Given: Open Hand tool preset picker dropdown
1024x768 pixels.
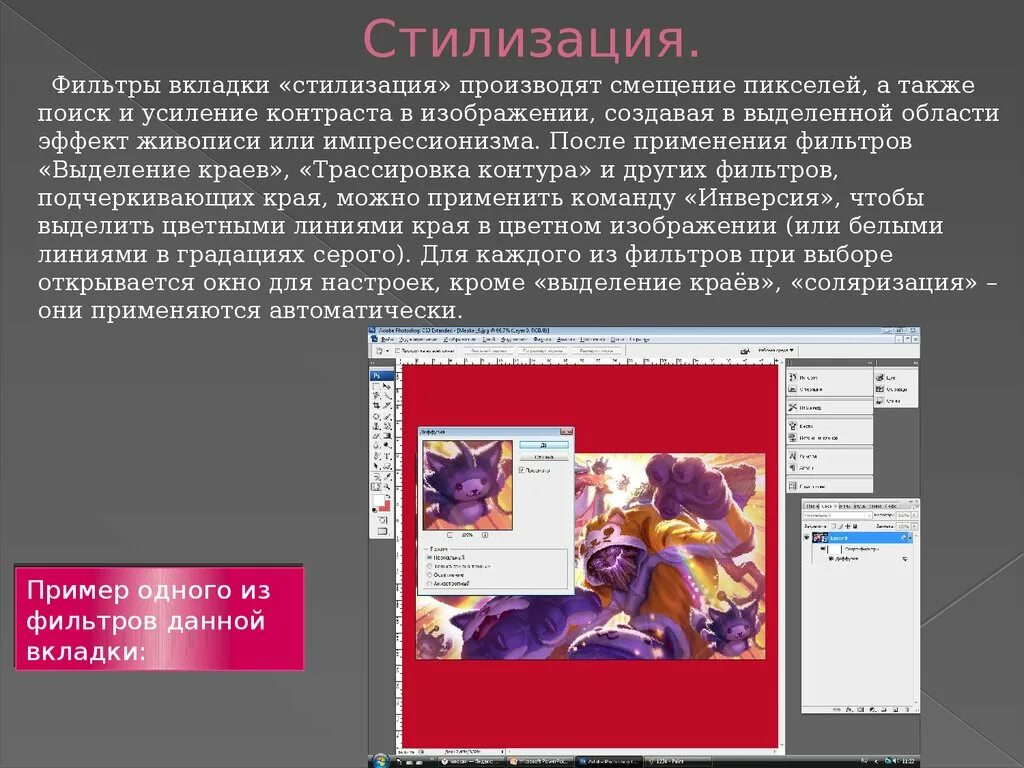Looking at the screenshot, I should (387, 350).
